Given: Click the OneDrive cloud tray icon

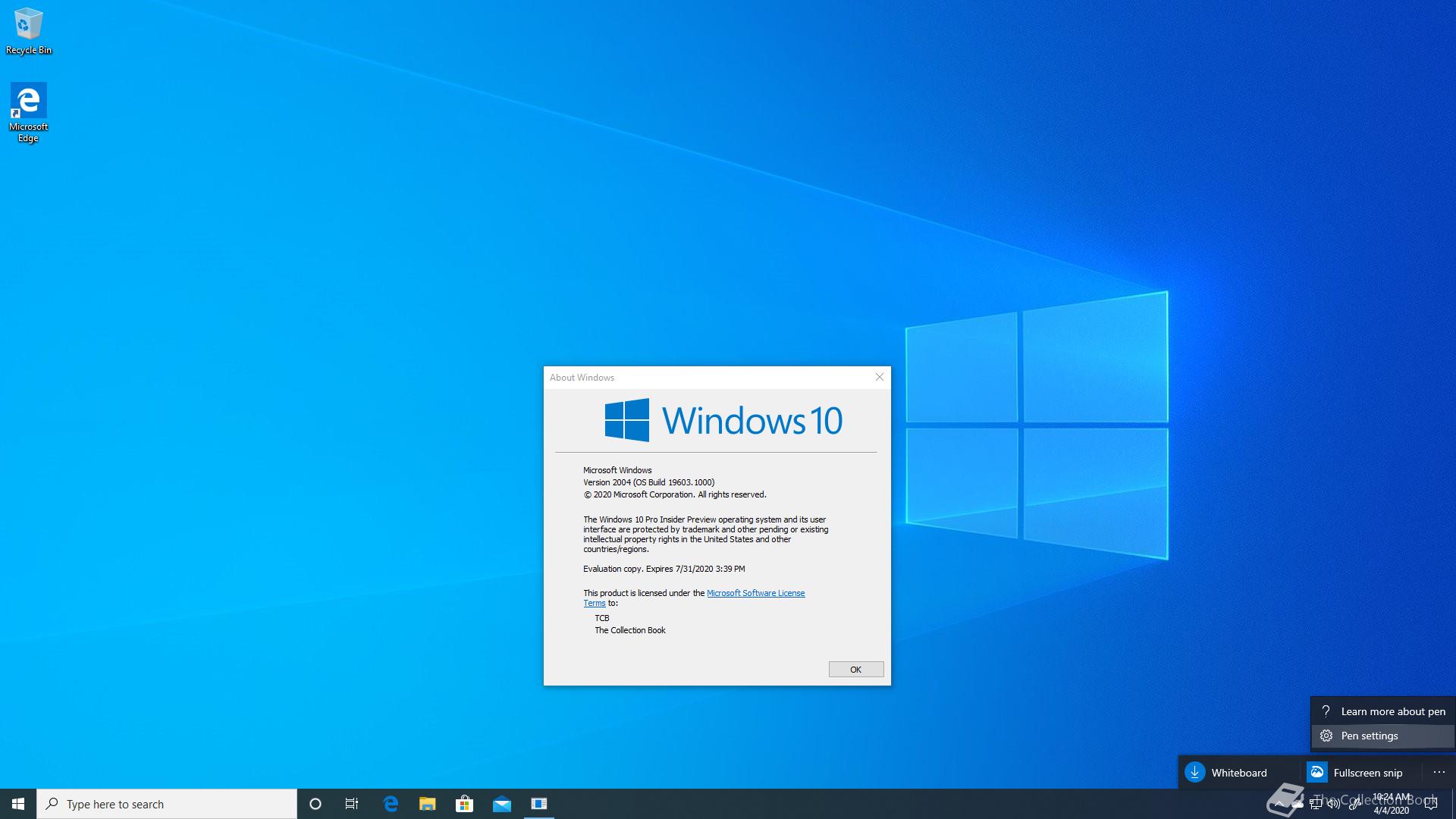Looking at the screenshot, I should 1298,805.
